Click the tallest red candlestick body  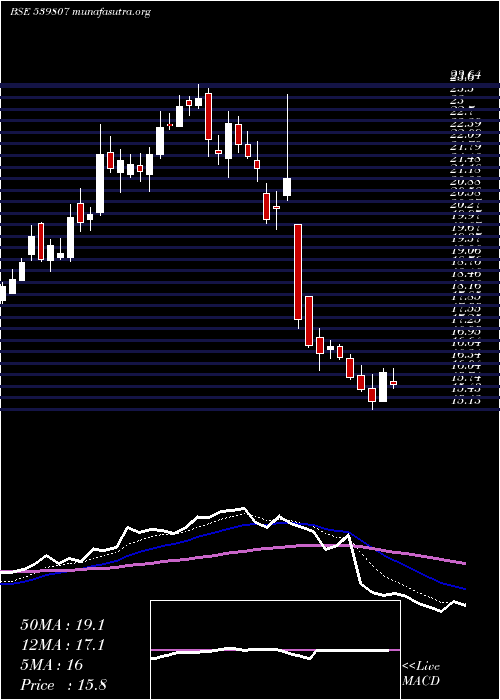298,272
